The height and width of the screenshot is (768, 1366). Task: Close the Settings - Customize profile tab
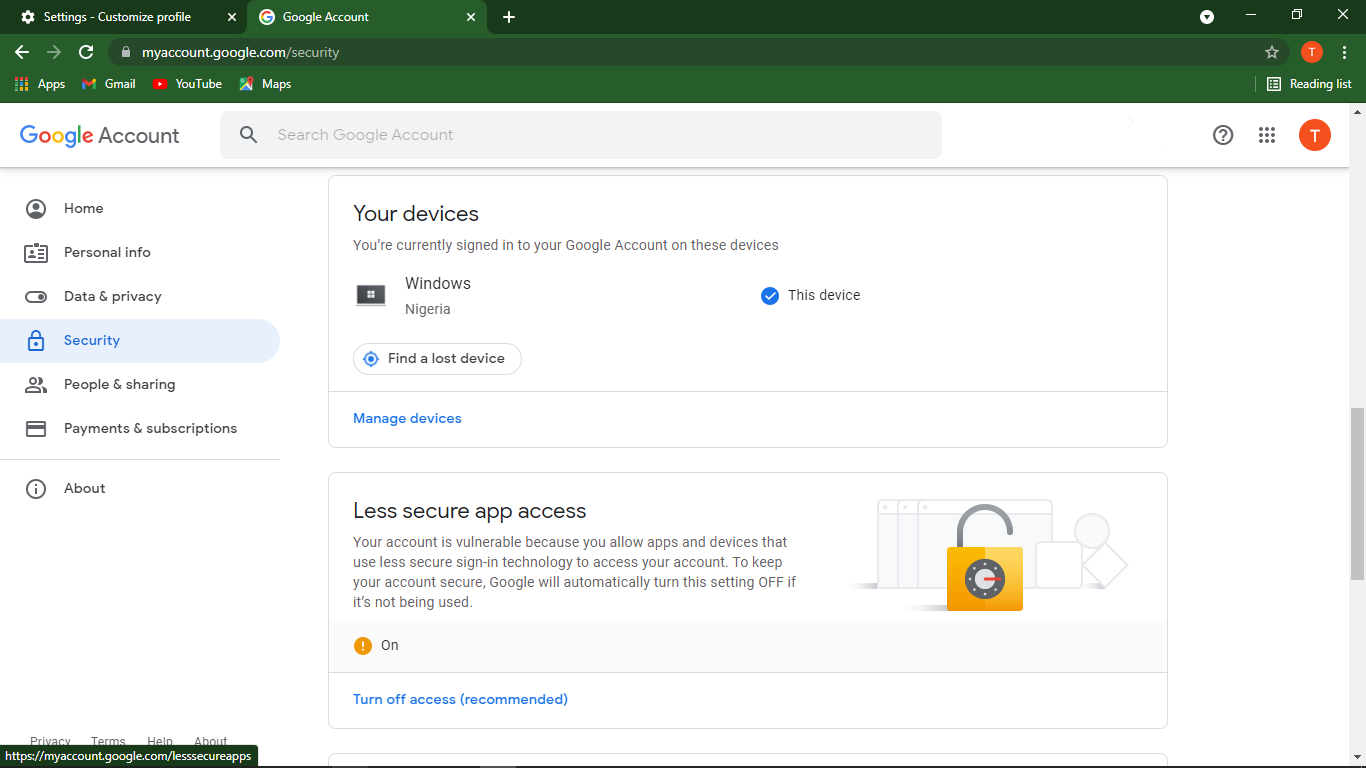coord(232,17)
